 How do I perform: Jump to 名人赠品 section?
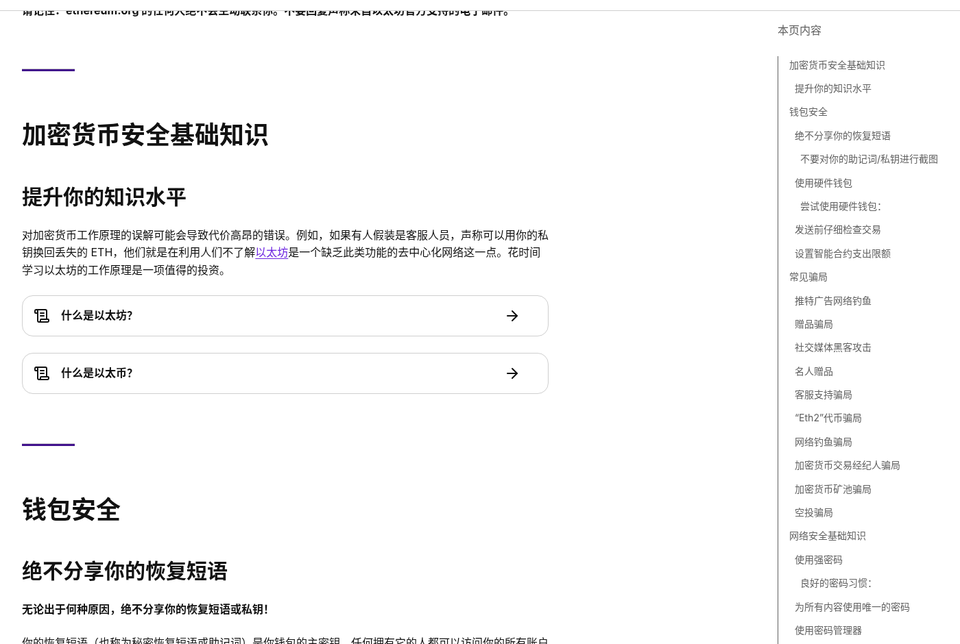pyautogui.click(x=813, y=371)
